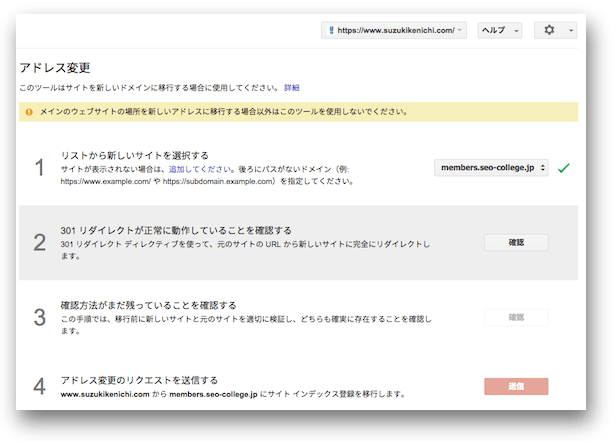This screenshot has height=442, width=616.
Task: Open the 詳細 details link
Action: 292,88
